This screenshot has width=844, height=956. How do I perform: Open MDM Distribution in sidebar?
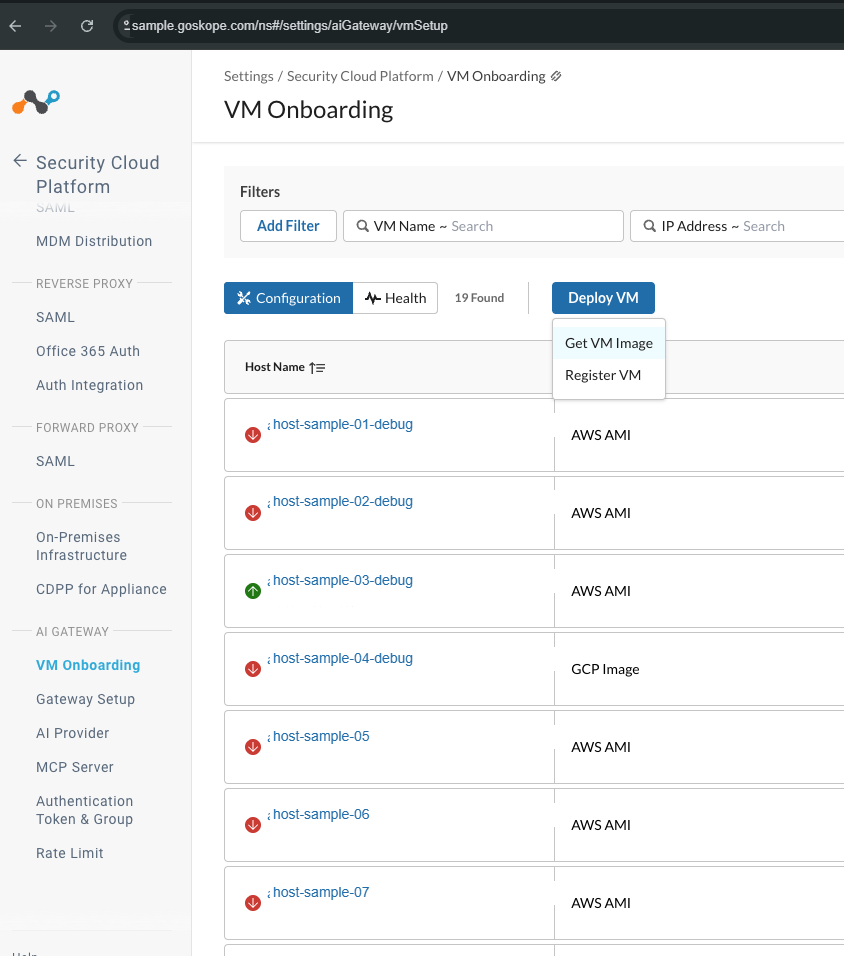pyautogui.click(x=94, y=241)
